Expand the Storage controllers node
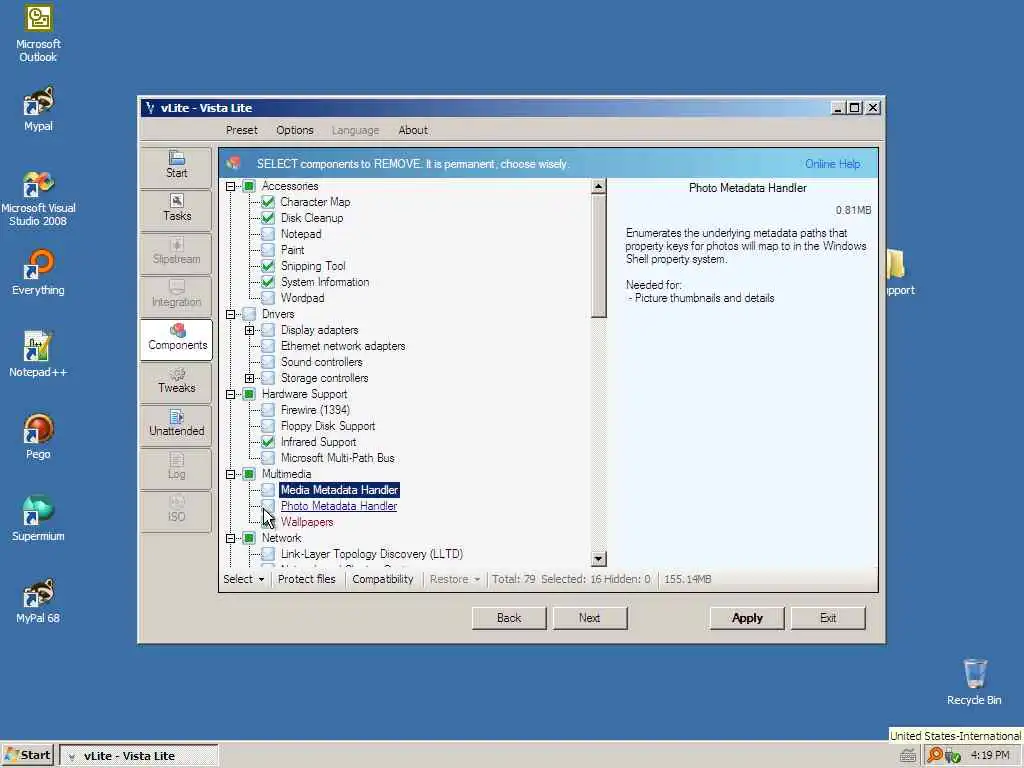The height and width of the screenshot is (768, 1024). tap(249, 378)
